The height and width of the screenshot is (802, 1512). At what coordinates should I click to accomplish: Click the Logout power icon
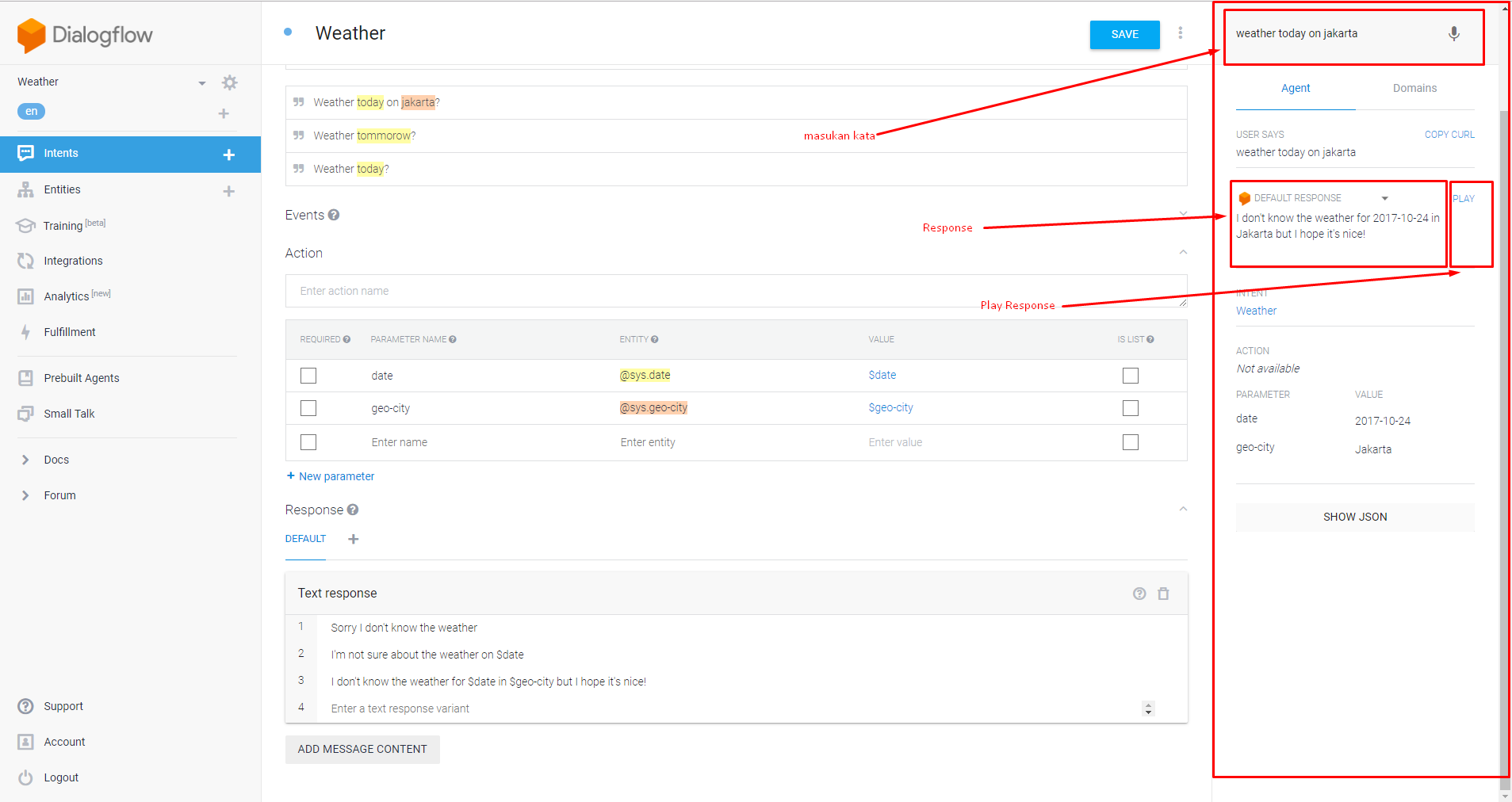[26, 777]
